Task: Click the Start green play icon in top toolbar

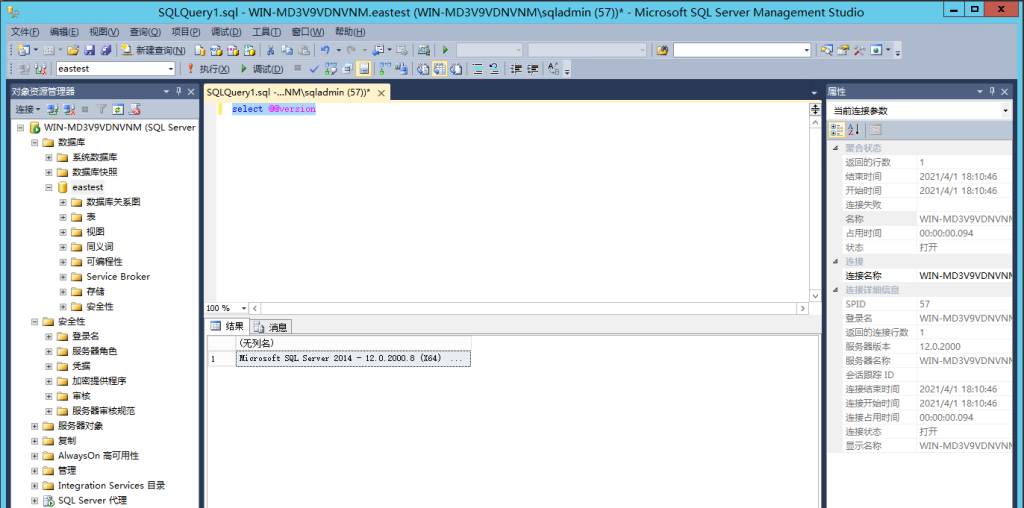Action: pos(445,50)
